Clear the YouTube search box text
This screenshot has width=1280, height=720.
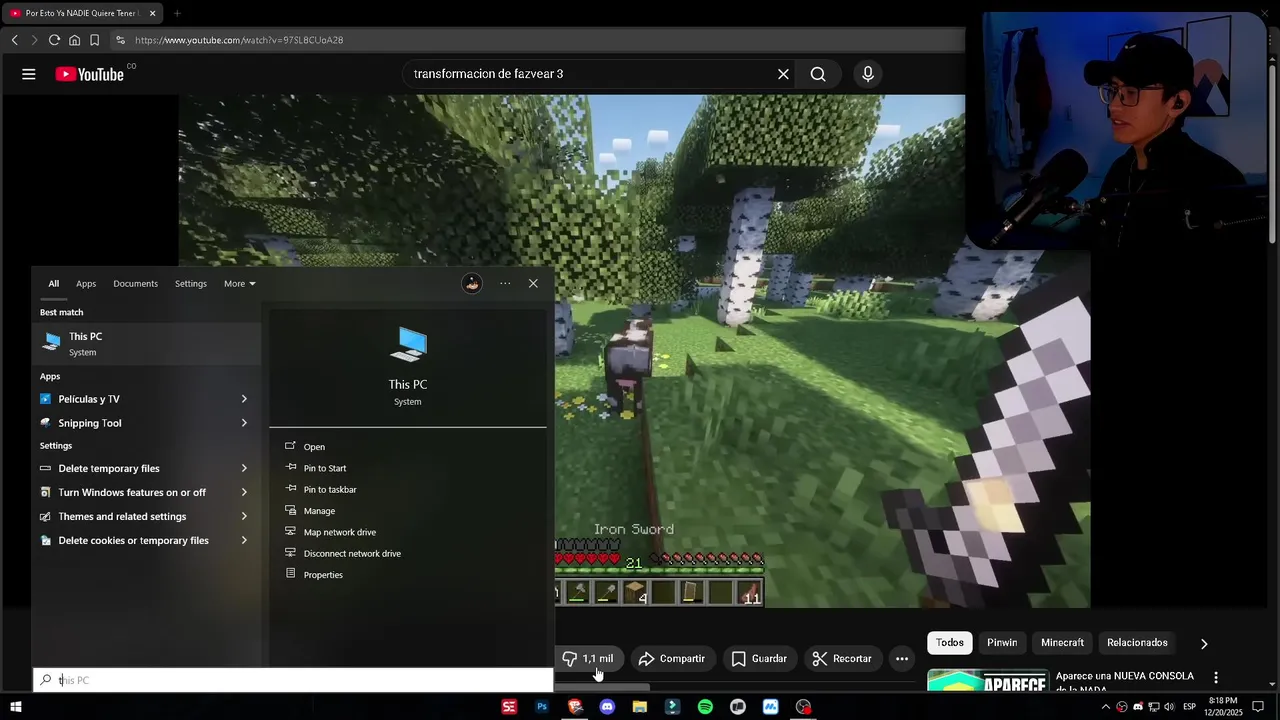coord(783,74)
